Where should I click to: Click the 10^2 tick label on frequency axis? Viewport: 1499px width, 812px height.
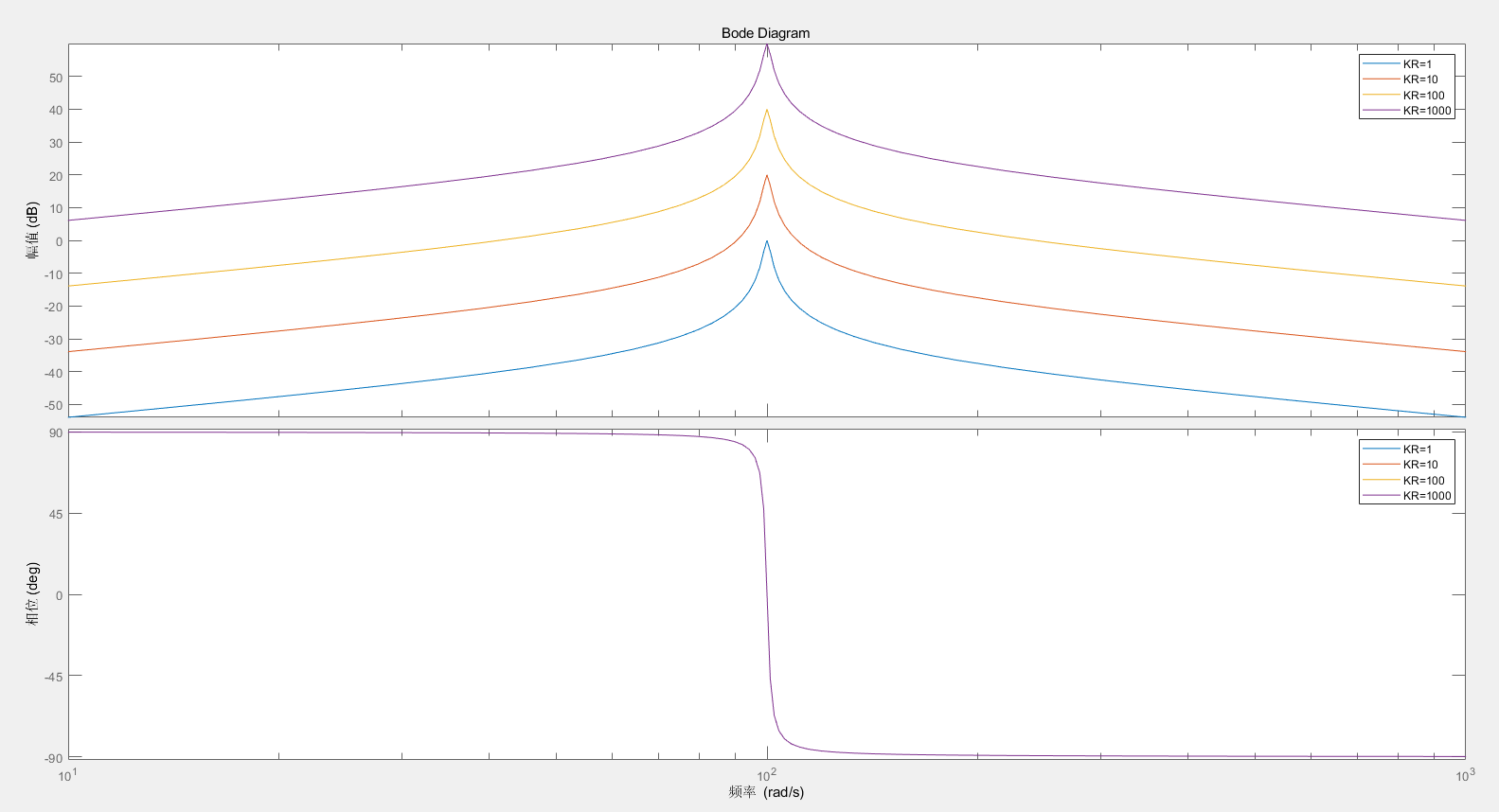pyautogui.click(x=766, y=775)
